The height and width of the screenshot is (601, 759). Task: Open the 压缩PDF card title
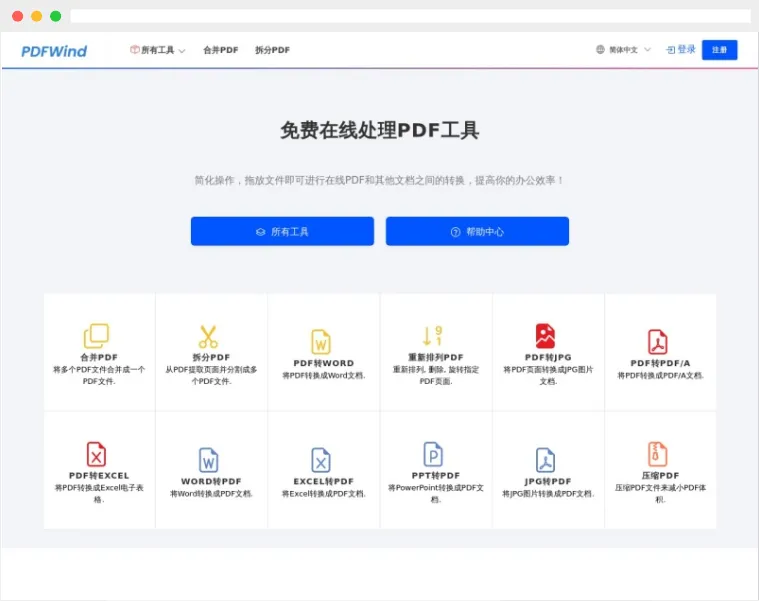pyautogui.click(x=660, y=476)
